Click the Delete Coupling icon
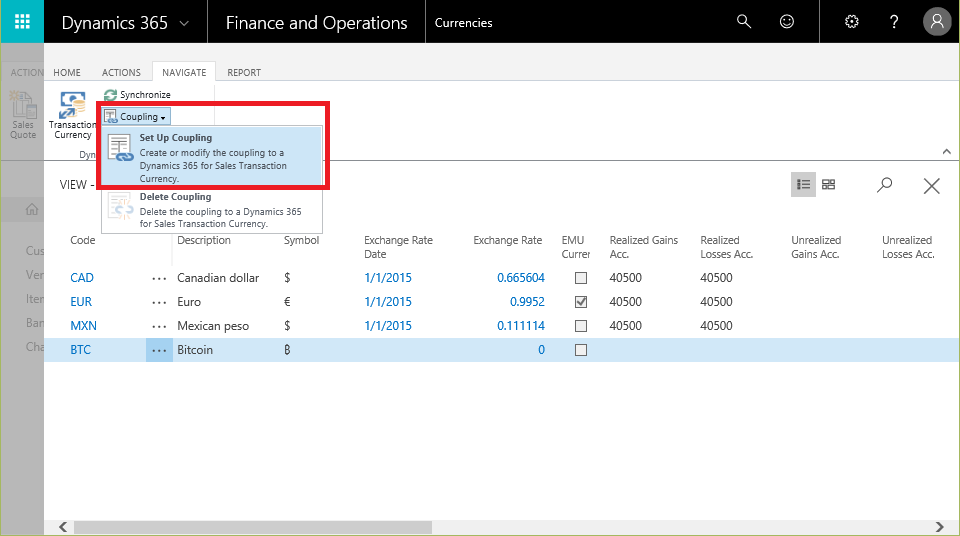 click(120, 206)
